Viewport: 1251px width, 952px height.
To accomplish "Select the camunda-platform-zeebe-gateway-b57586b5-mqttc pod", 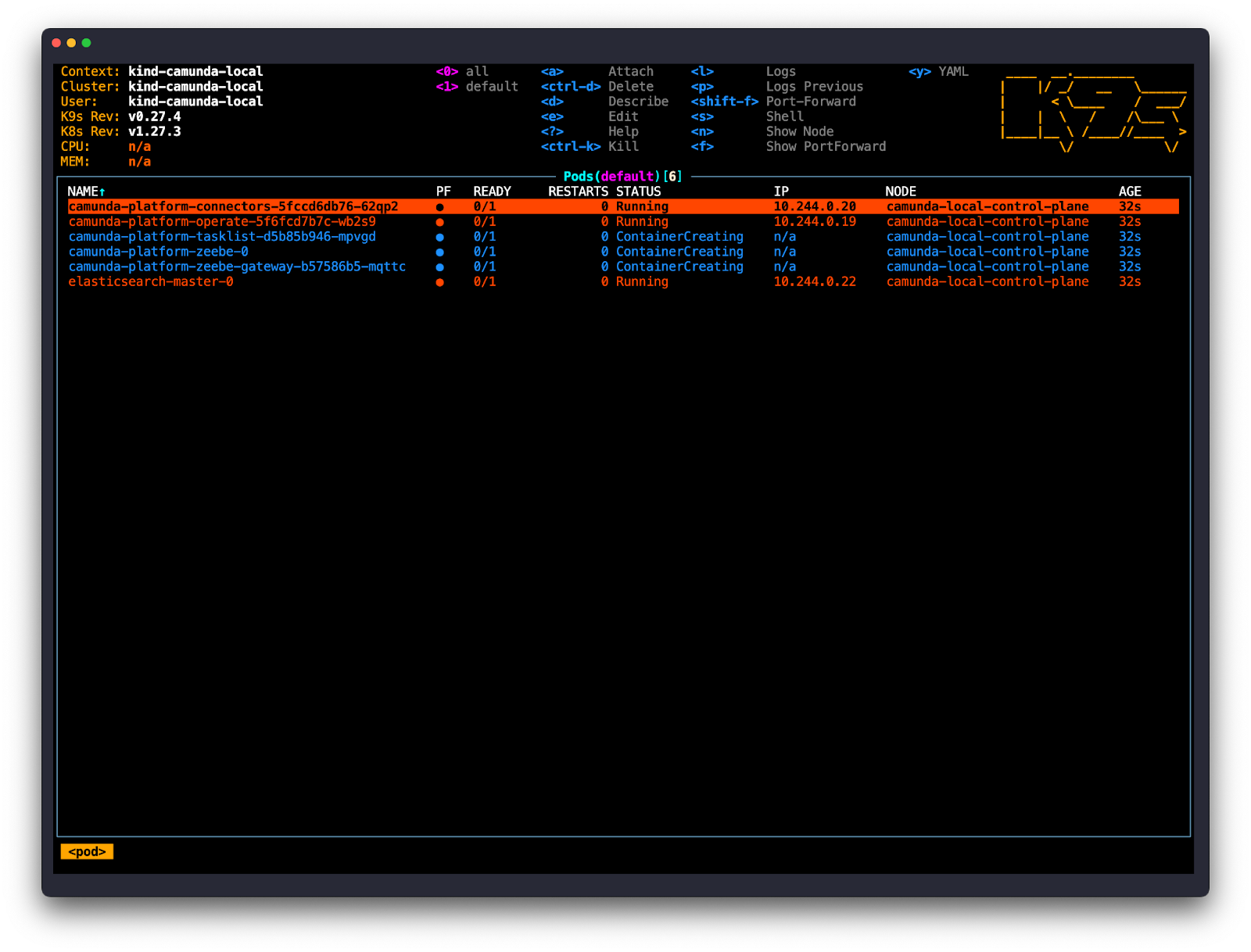I will [x=237, y=267].
